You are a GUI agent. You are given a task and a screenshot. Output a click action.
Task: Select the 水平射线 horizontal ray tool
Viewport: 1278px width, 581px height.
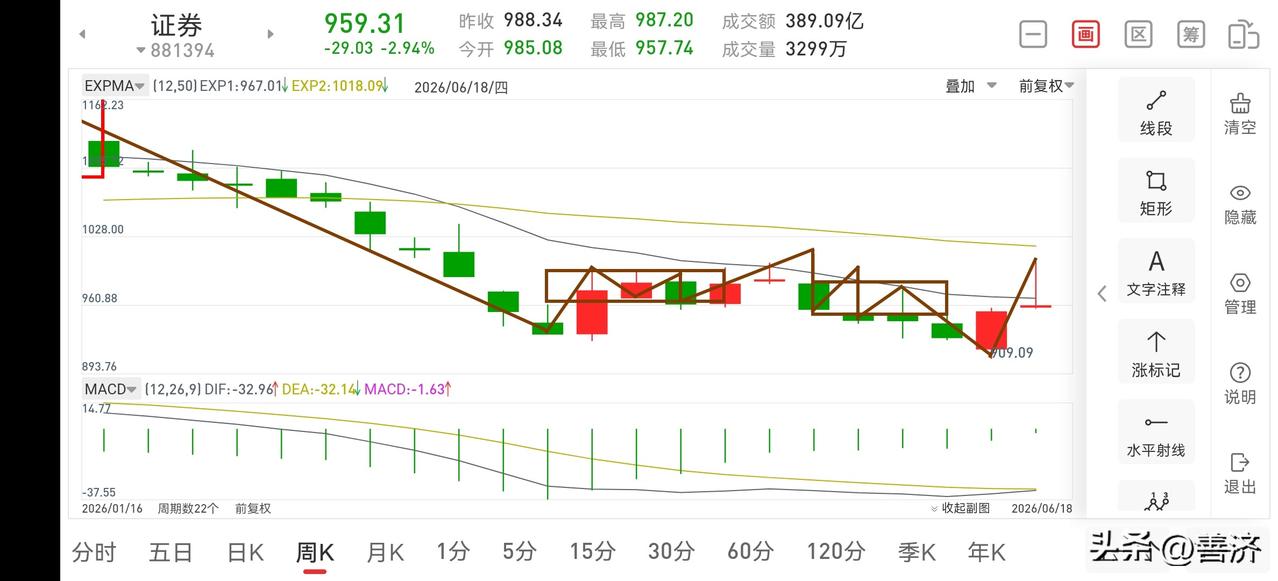click(x=1156, y=433)
